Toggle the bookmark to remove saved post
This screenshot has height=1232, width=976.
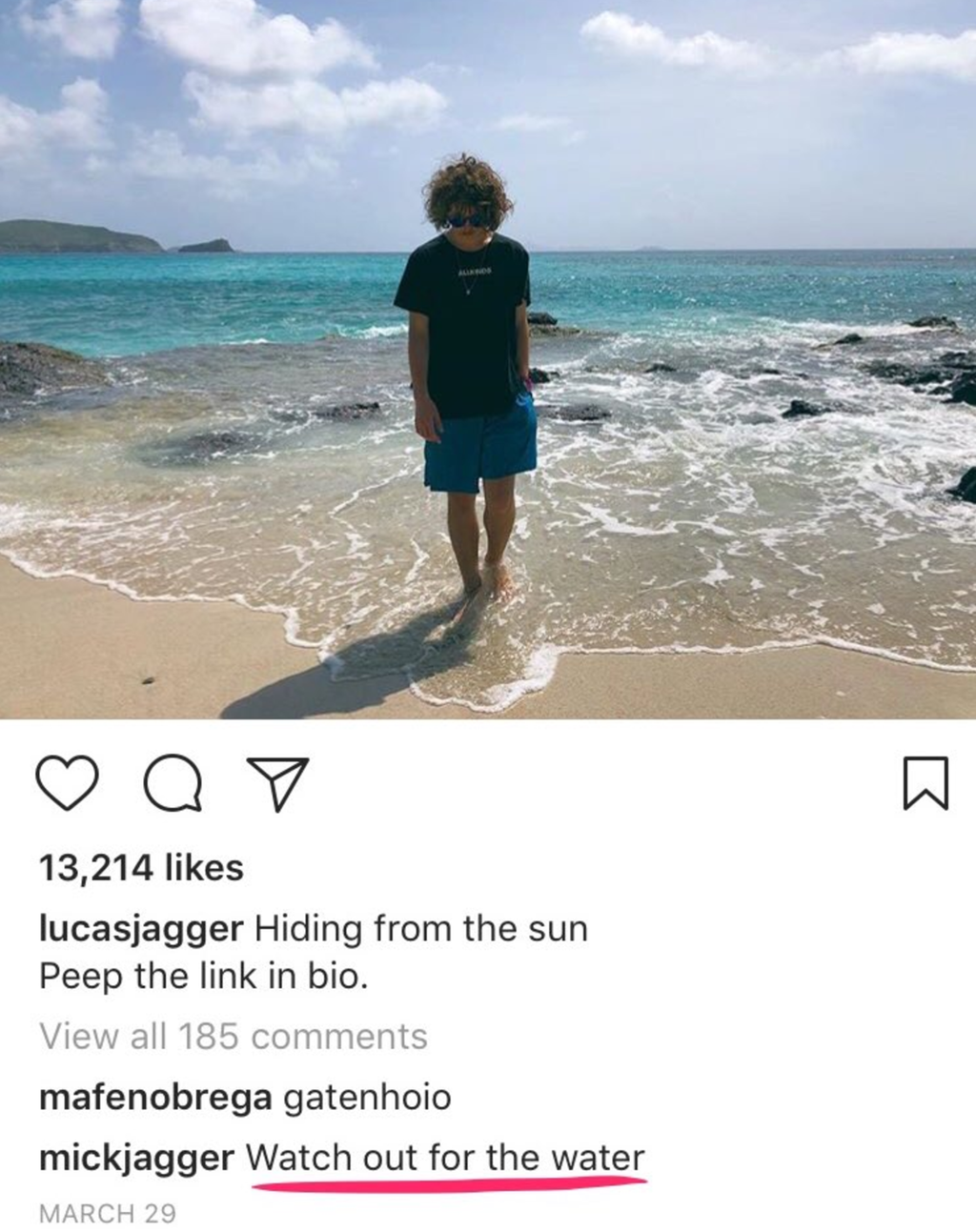tap(928, 783)
